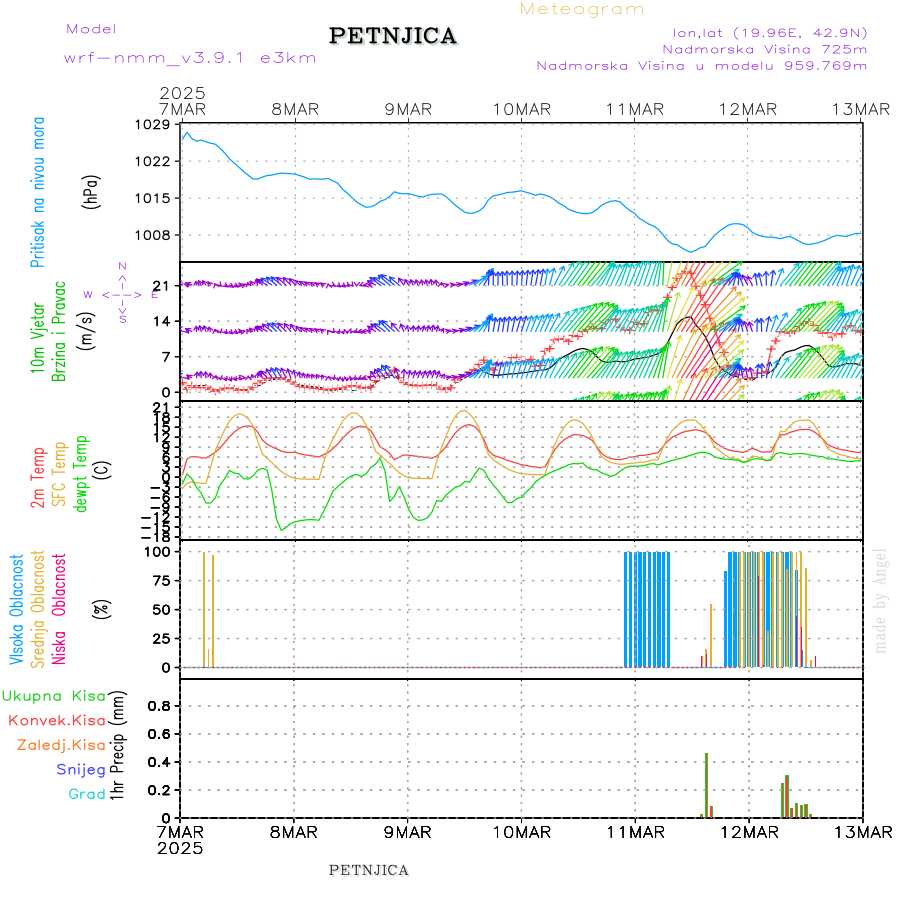Click the 1029 pressure axis tick label

151,125
